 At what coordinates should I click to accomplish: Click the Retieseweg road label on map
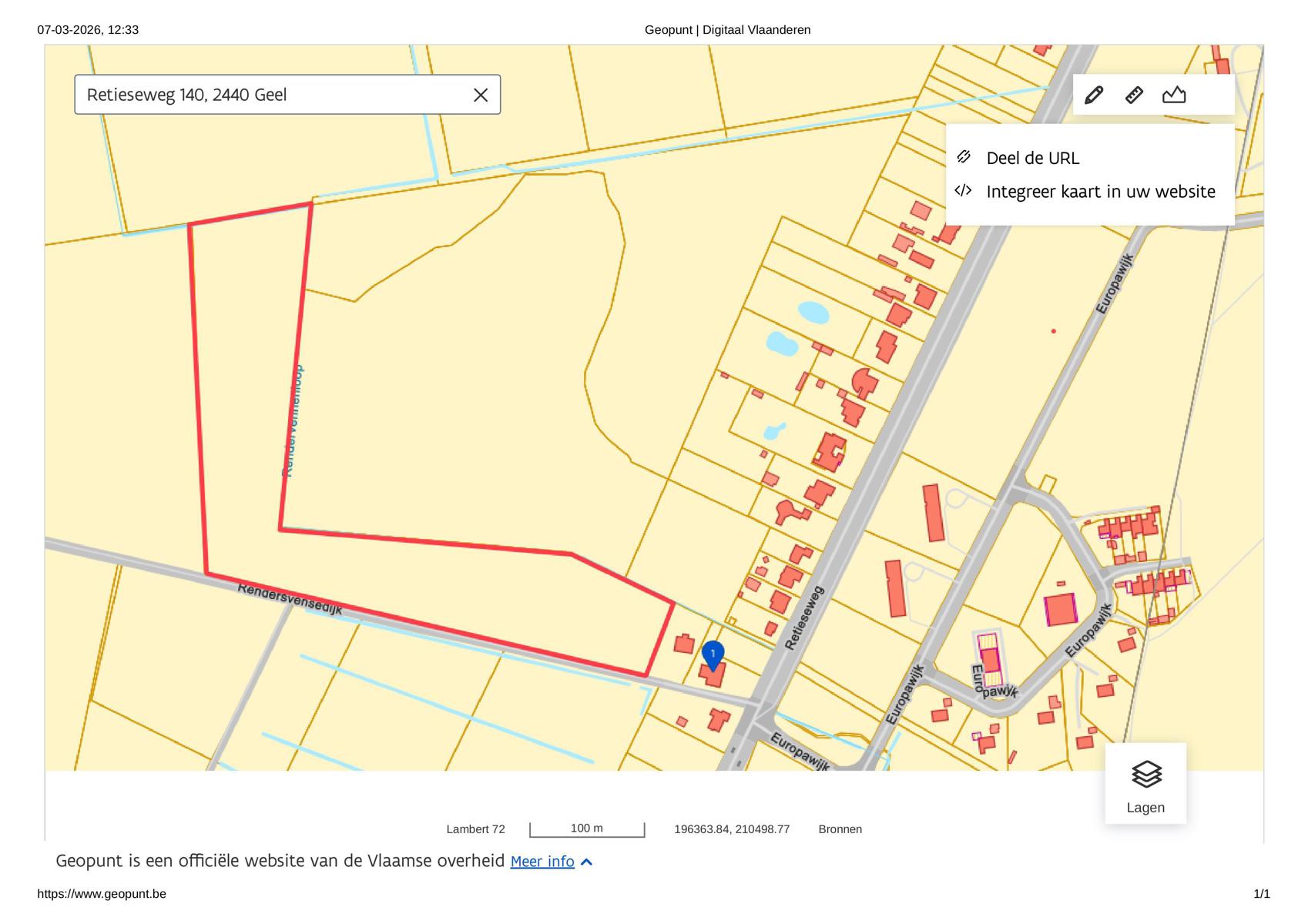[804, 618]
